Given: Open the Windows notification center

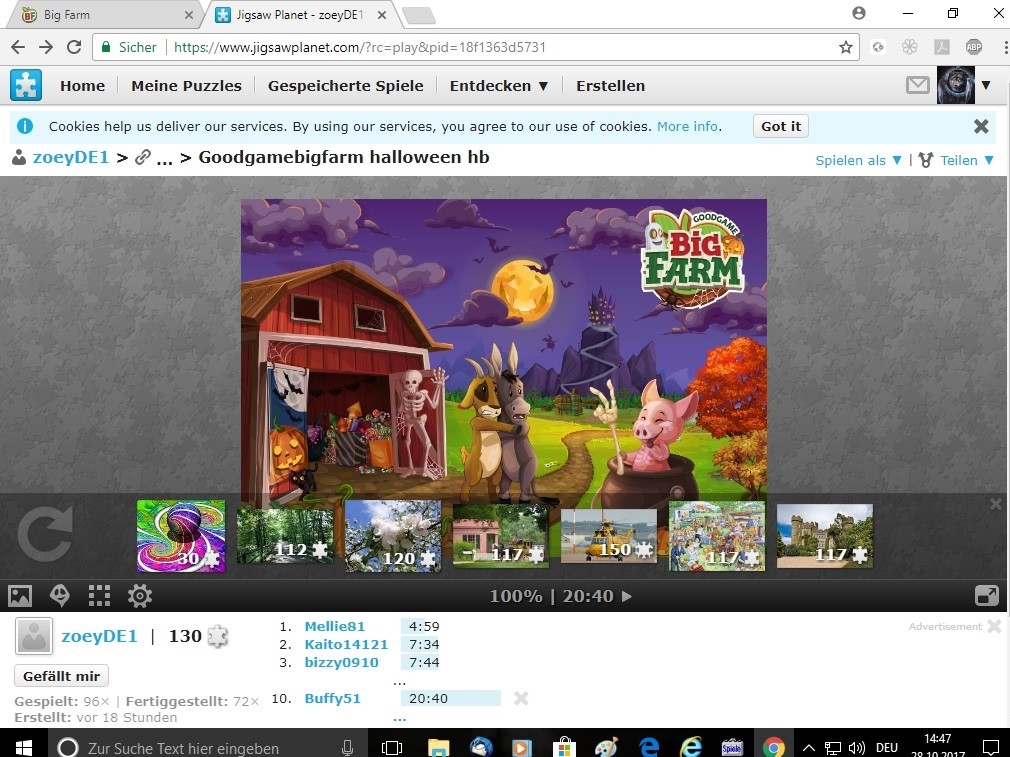Looking at the screenshot, I should pos(992,747).
